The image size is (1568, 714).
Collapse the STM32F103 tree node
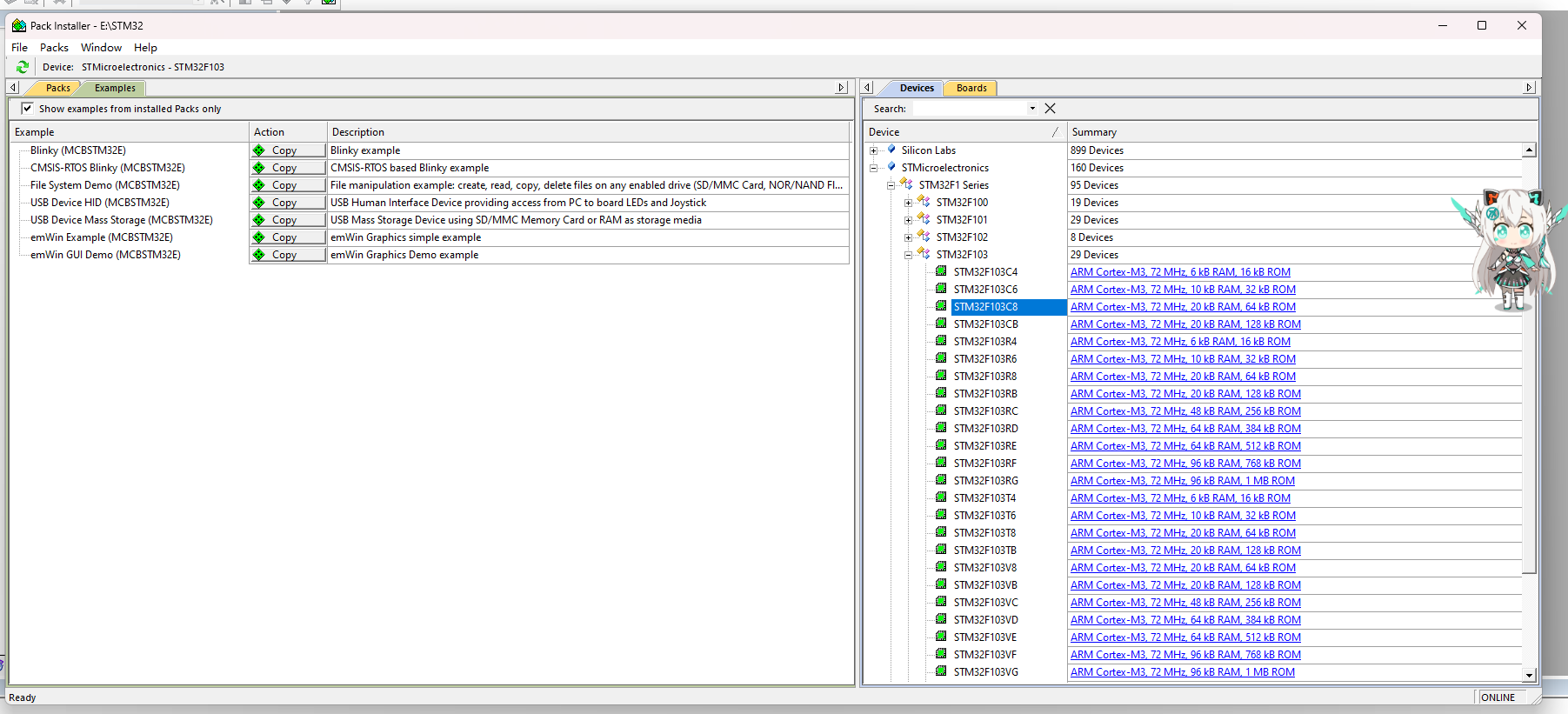[x=908, y=255]
